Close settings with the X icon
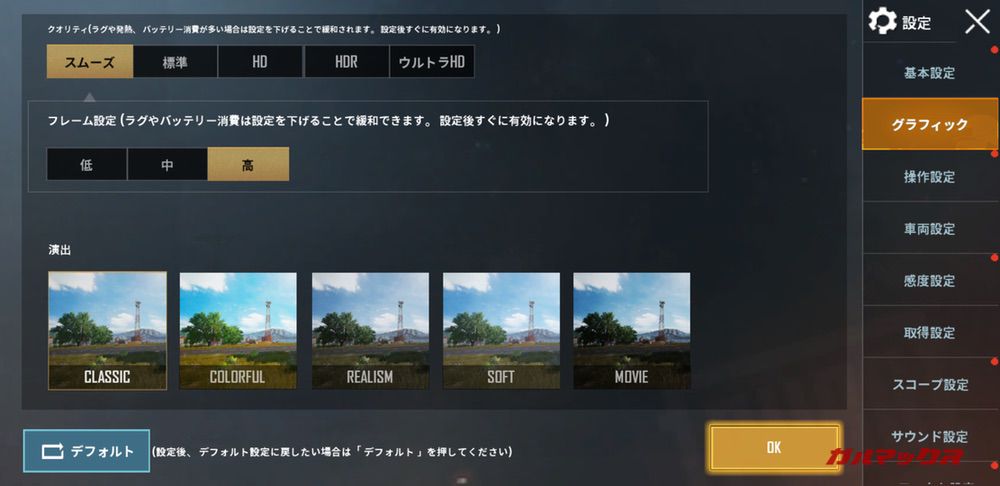Screen dimensions: 1000x486 click(x=977, y=22)
